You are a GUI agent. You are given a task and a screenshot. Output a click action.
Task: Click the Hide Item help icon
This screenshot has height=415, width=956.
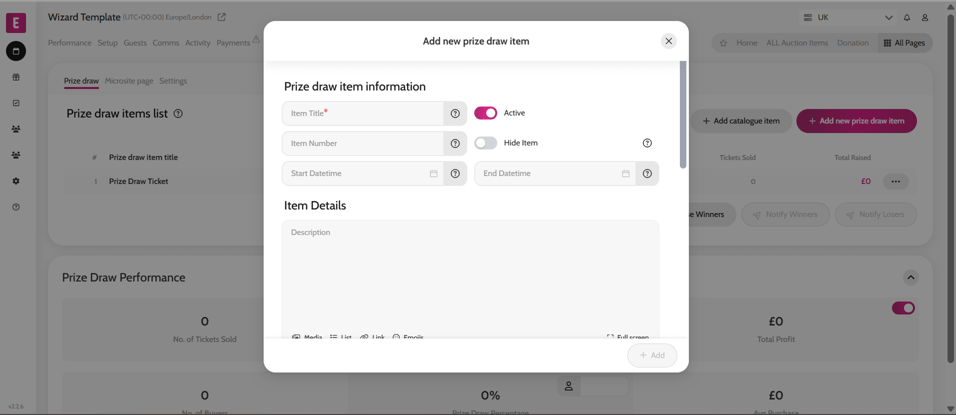pyautogui.click(x=647, y=143)
